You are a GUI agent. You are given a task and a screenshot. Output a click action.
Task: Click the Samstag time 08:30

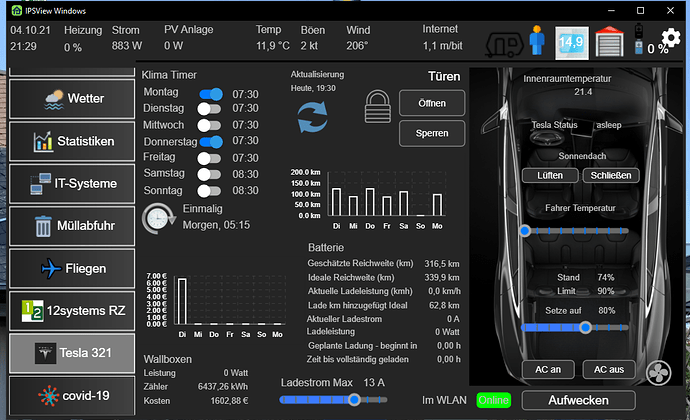point(245,174)
